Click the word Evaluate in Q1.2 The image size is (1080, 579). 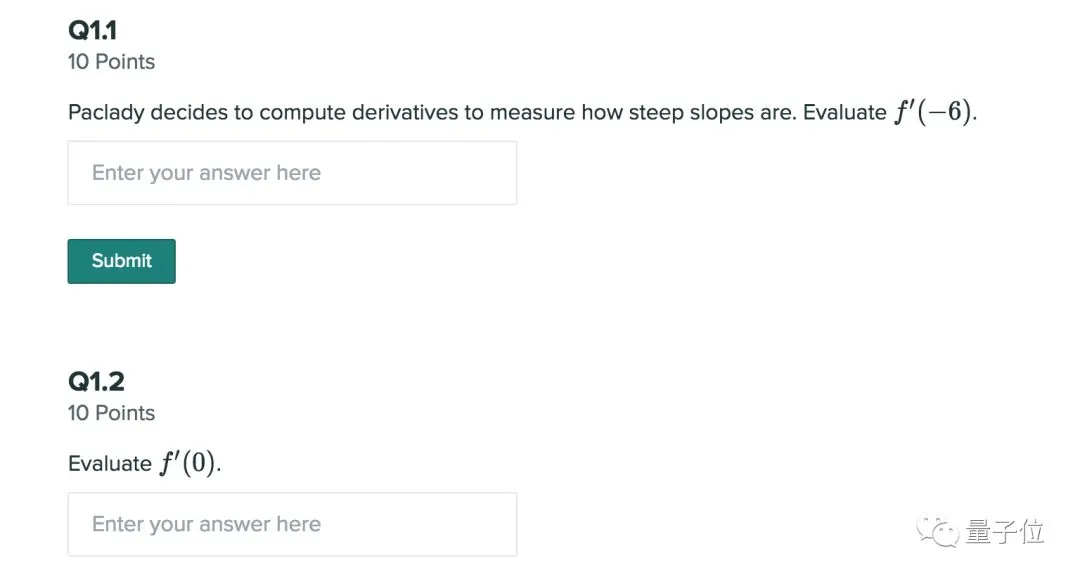110,463
